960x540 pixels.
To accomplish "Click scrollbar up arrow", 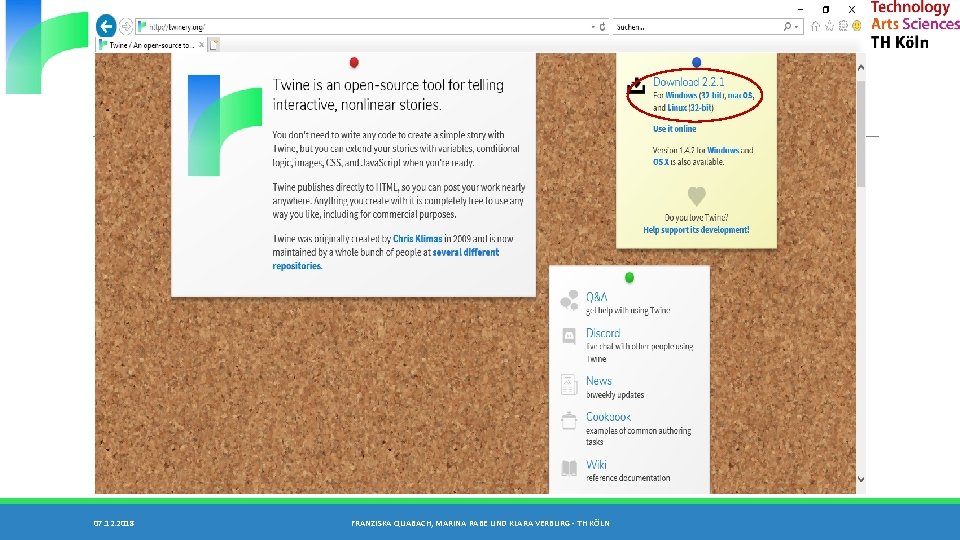I will [861, 67].
